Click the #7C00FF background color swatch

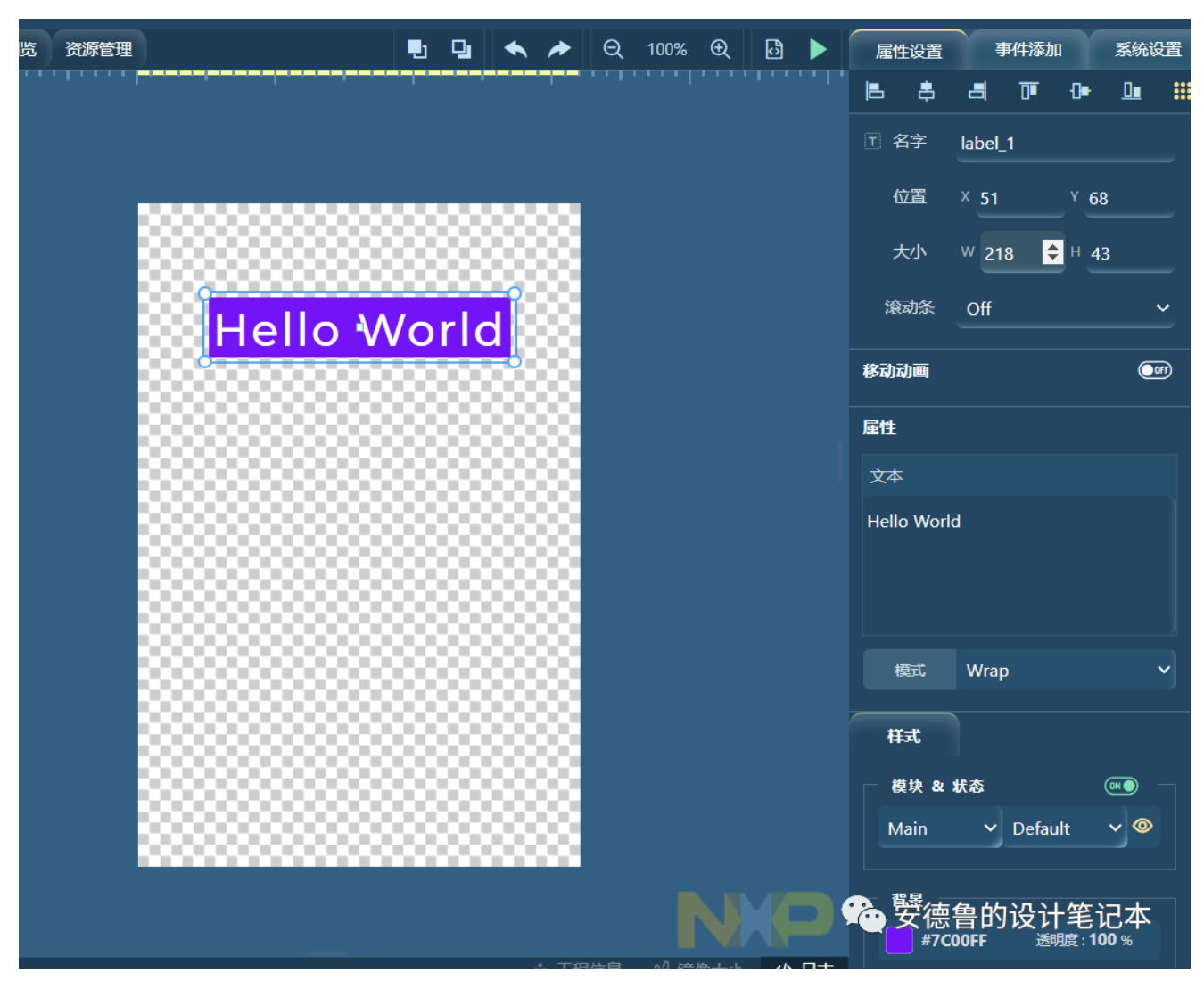click(x=899, y=940)
